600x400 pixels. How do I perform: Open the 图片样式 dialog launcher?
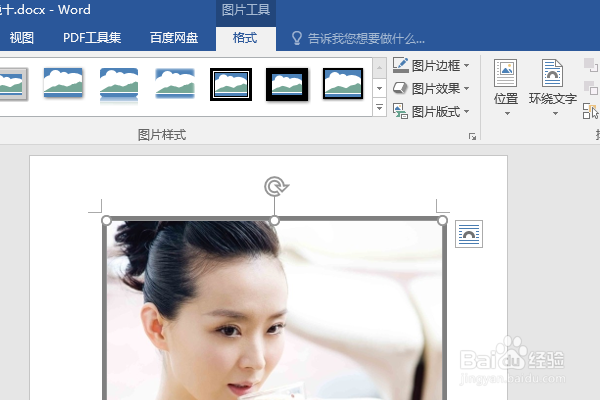coord(473,137)
